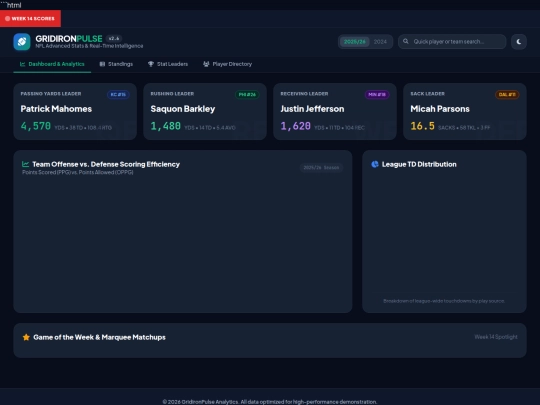This screenshot has width=540, height=405.
Task: Click the v2.4 version badge
Action: pyautogui.click(x=114, y=39)
